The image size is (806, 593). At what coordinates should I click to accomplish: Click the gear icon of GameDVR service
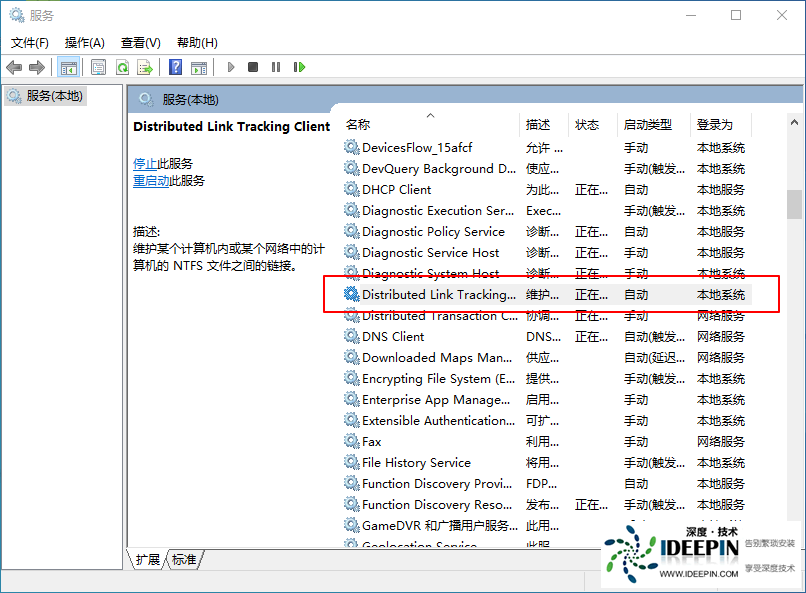click(x=352, y=525)
